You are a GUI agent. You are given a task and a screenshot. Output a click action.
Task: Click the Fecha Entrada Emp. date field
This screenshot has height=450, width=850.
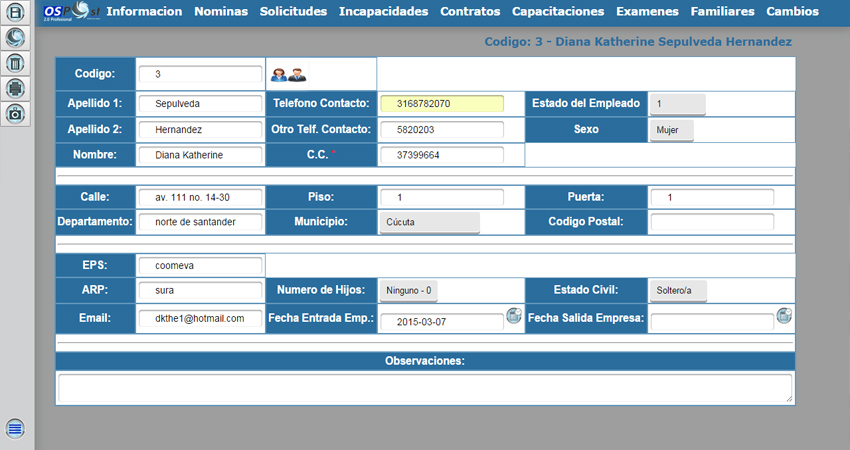pyautogui.click(x=442, y=322)
